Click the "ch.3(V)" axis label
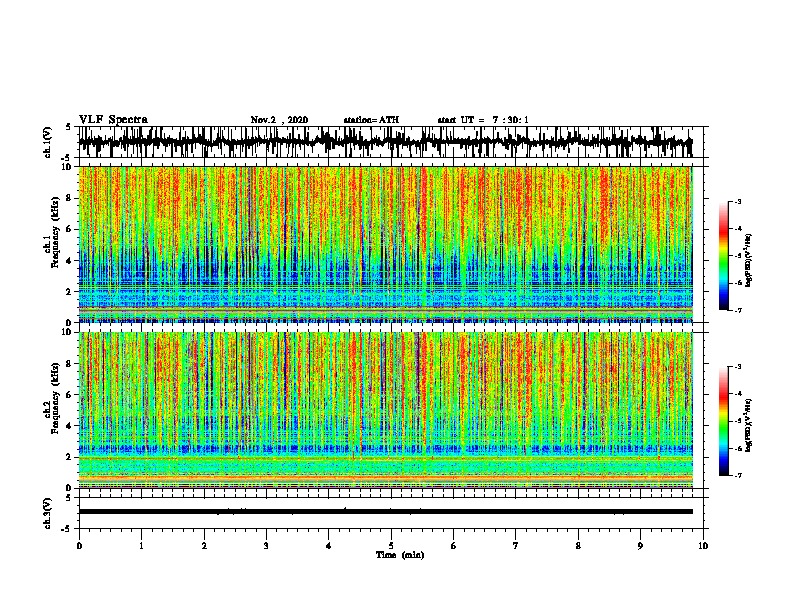This screenshot has width=792, height=612. [x=48, y=513]
